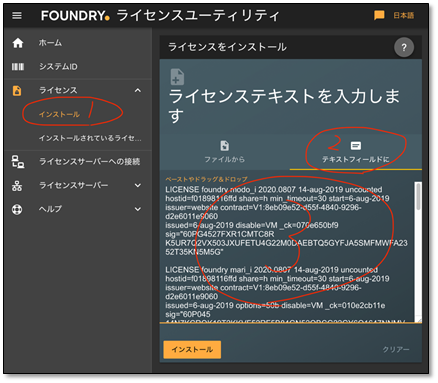Viewport: 438px width, 383px height.
Task: Select ライセンス in the sidebar
Action: [x=58, y=90]
